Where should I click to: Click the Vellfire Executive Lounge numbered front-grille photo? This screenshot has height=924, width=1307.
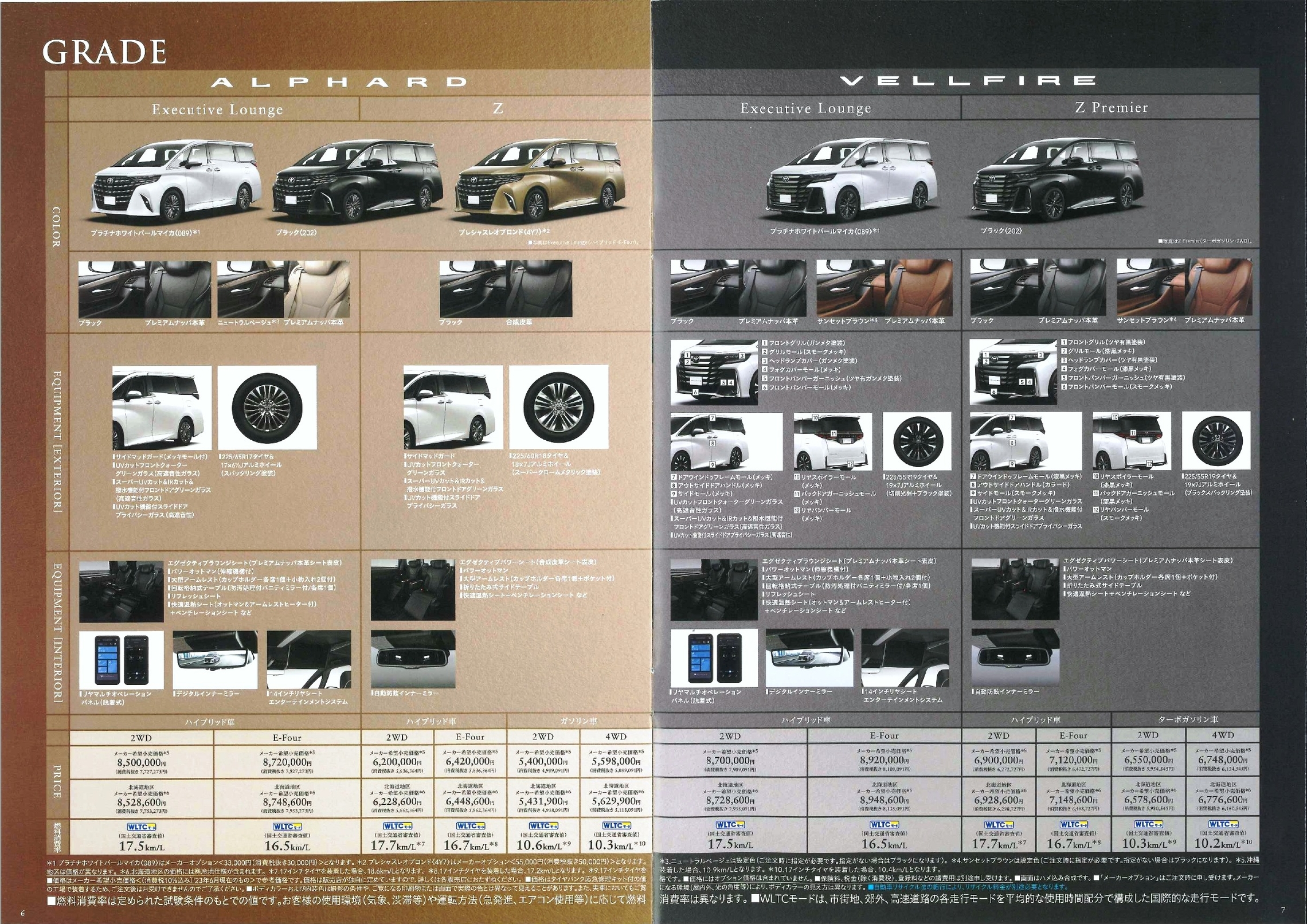tap(715, 372)
